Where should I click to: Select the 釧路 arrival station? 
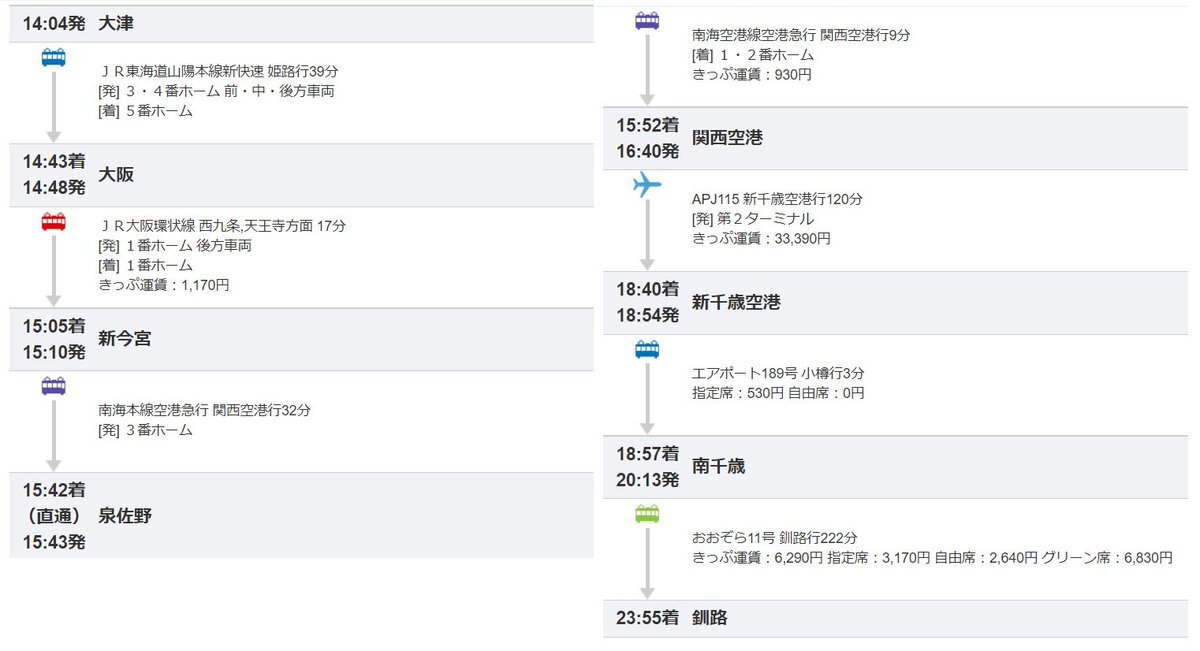710,618
